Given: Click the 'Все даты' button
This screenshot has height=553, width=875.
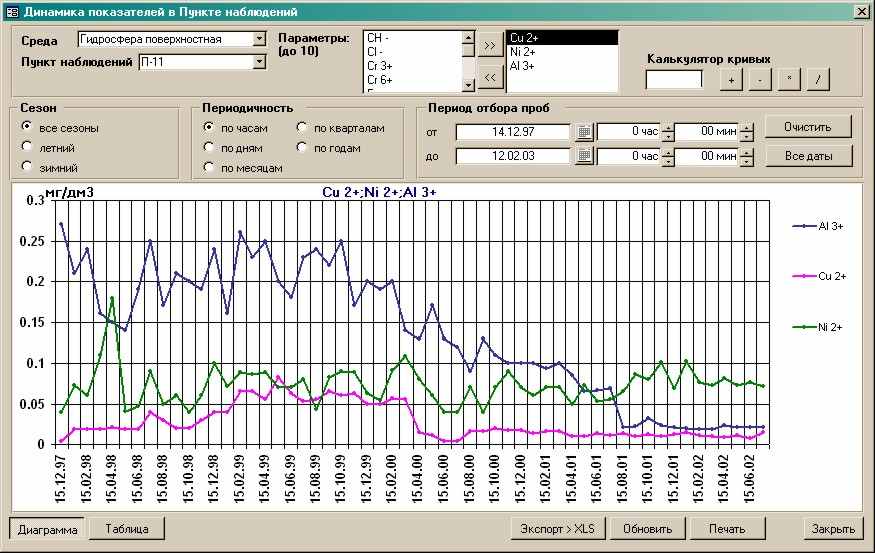Looking at the screenshot, I should pyautogui.click(x=808, y=156).
